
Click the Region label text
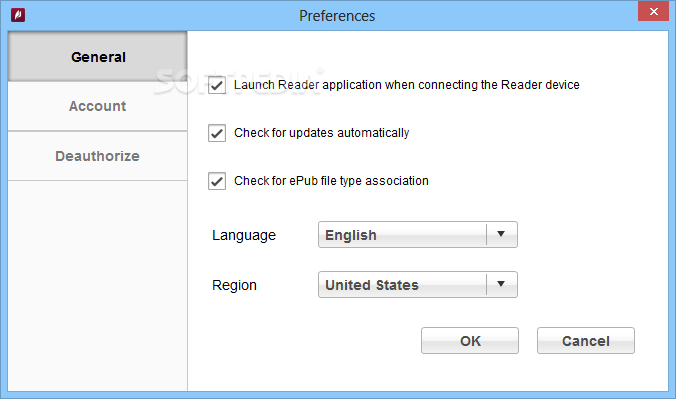click(234, 285)
